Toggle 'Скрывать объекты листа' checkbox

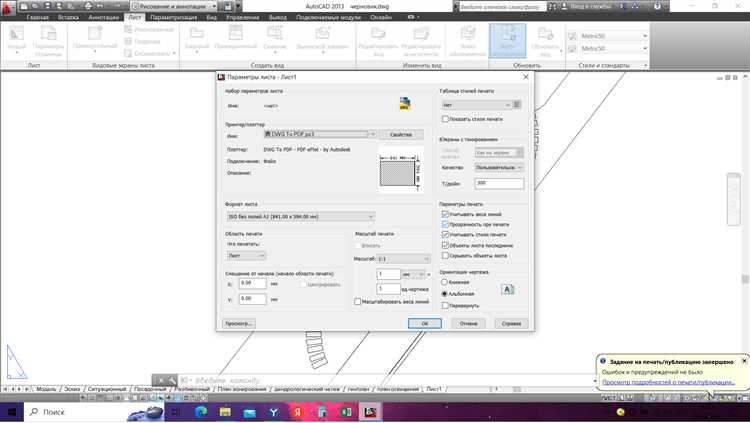[x=445, y=256]
